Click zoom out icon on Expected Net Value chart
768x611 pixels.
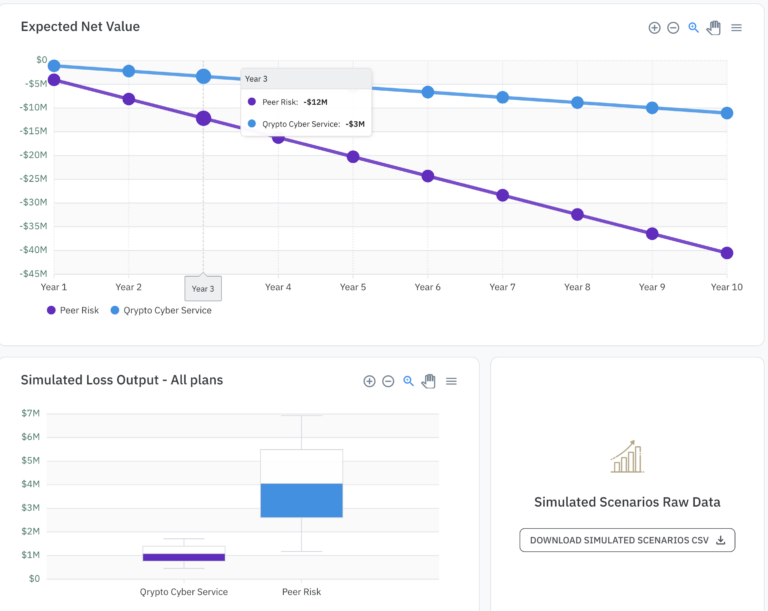point(673,28)
